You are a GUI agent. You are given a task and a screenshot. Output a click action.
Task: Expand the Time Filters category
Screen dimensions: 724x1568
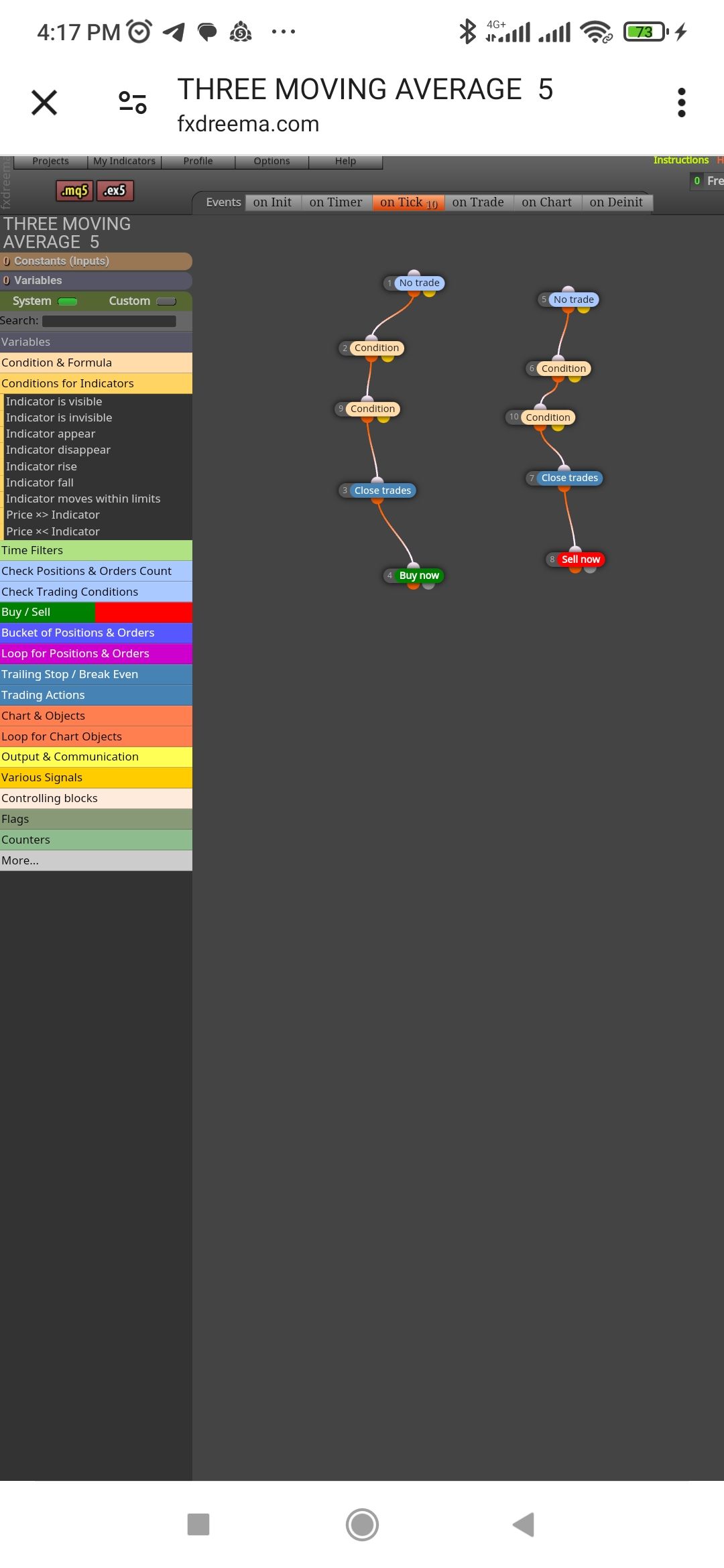96,550
